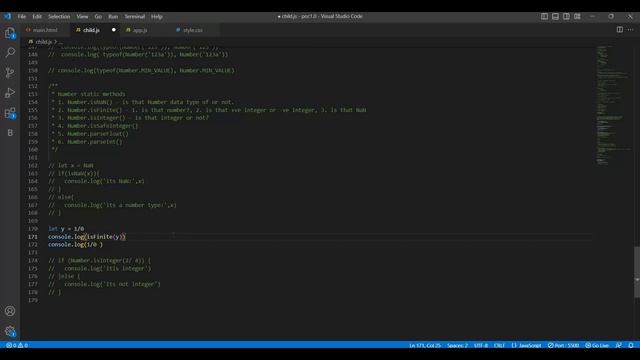Open the Manage gear icon
The height and width of the screenshot is (360, 640).
10,331
